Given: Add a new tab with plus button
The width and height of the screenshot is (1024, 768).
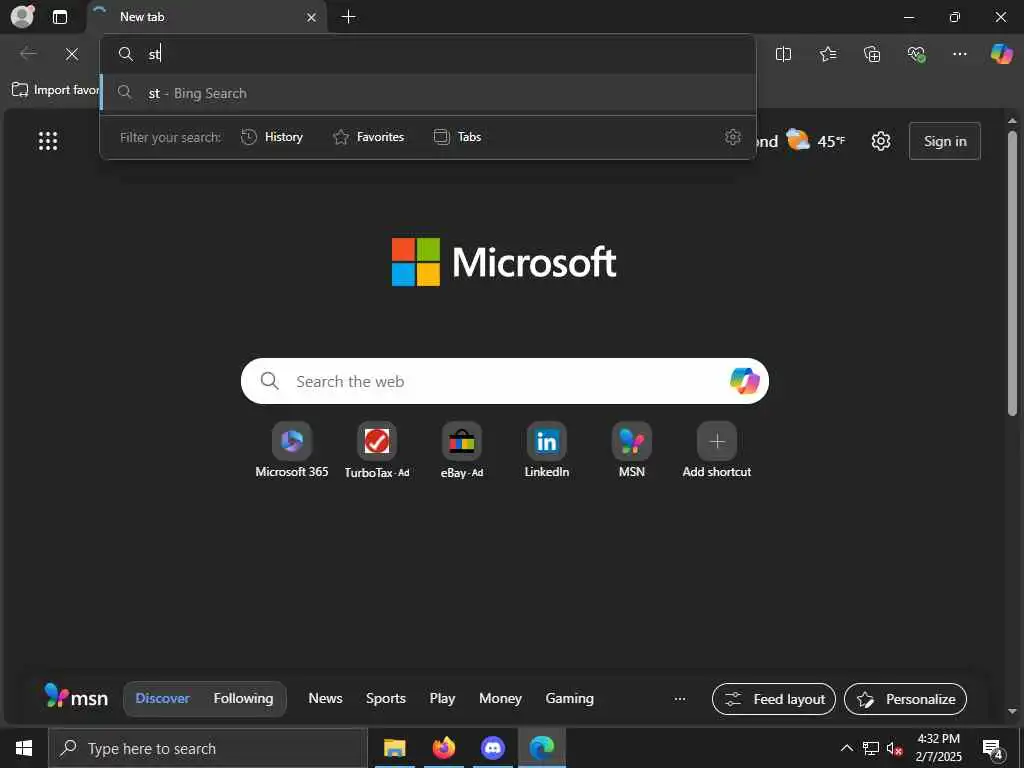Looking at the screenshot, I should click(349, 17).
